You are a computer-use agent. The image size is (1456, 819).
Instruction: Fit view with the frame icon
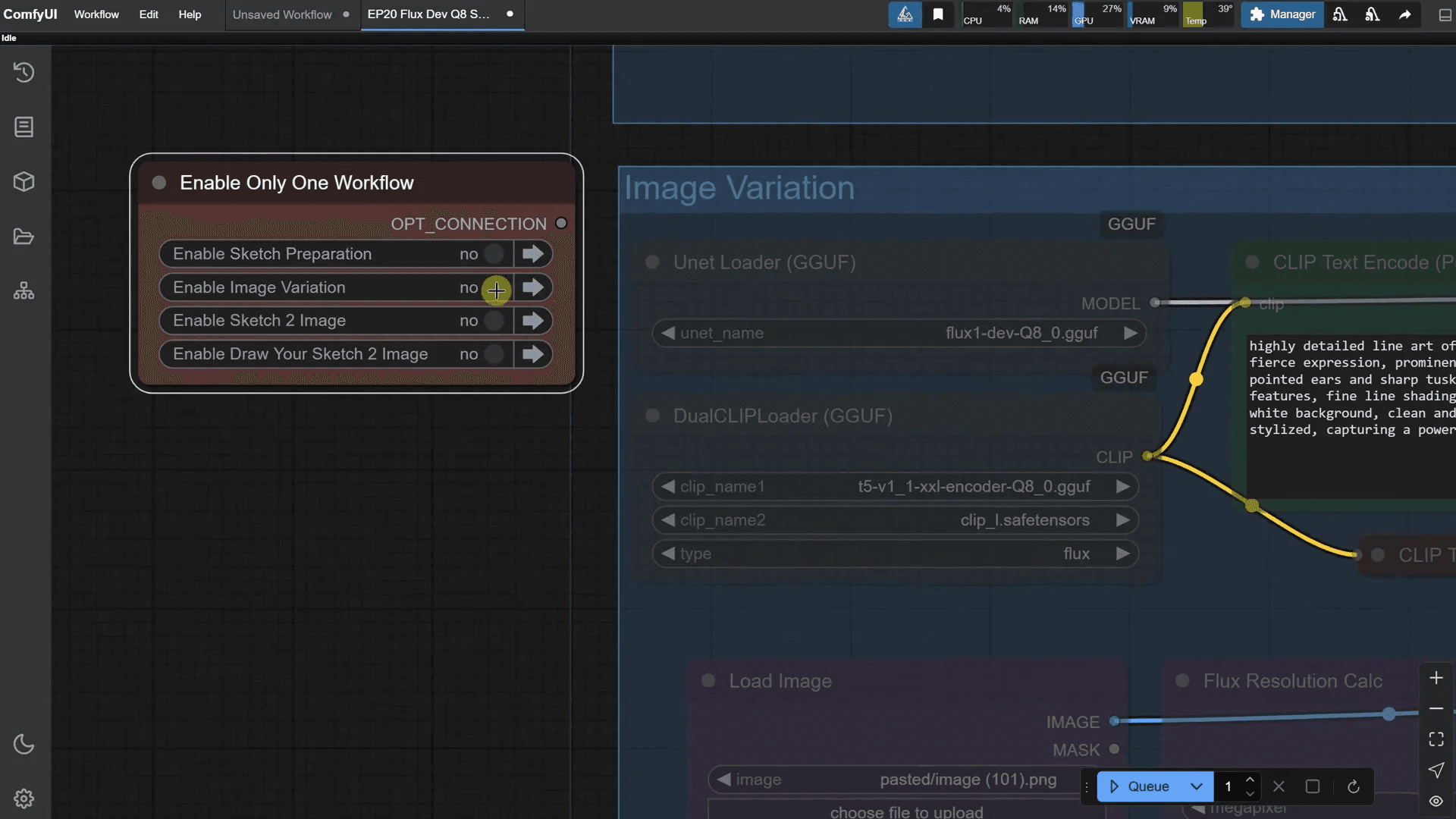point(1436,739)
